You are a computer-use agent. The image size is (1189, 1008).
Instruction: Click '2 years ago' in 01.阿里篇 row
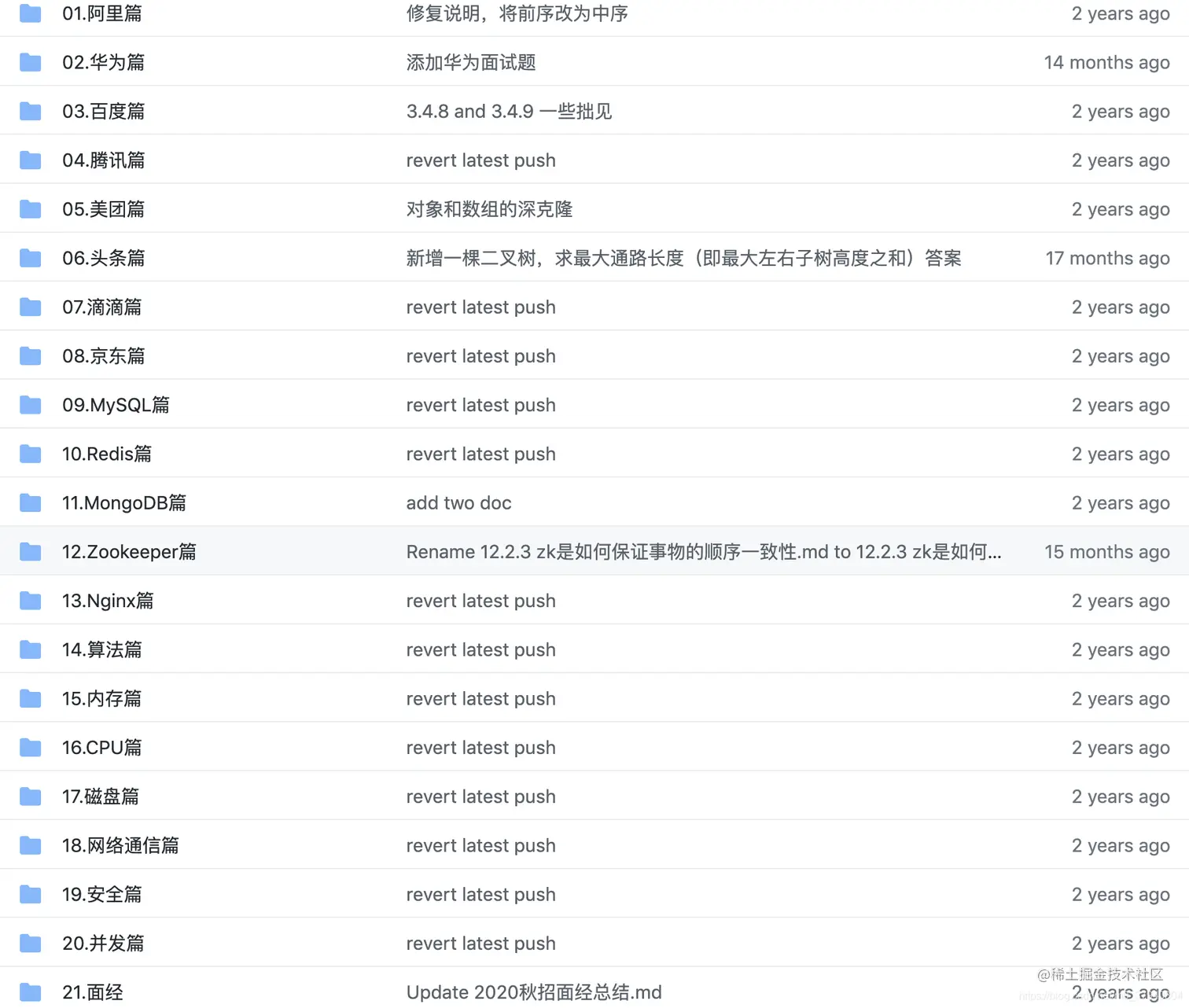[x=1121, y=13]
